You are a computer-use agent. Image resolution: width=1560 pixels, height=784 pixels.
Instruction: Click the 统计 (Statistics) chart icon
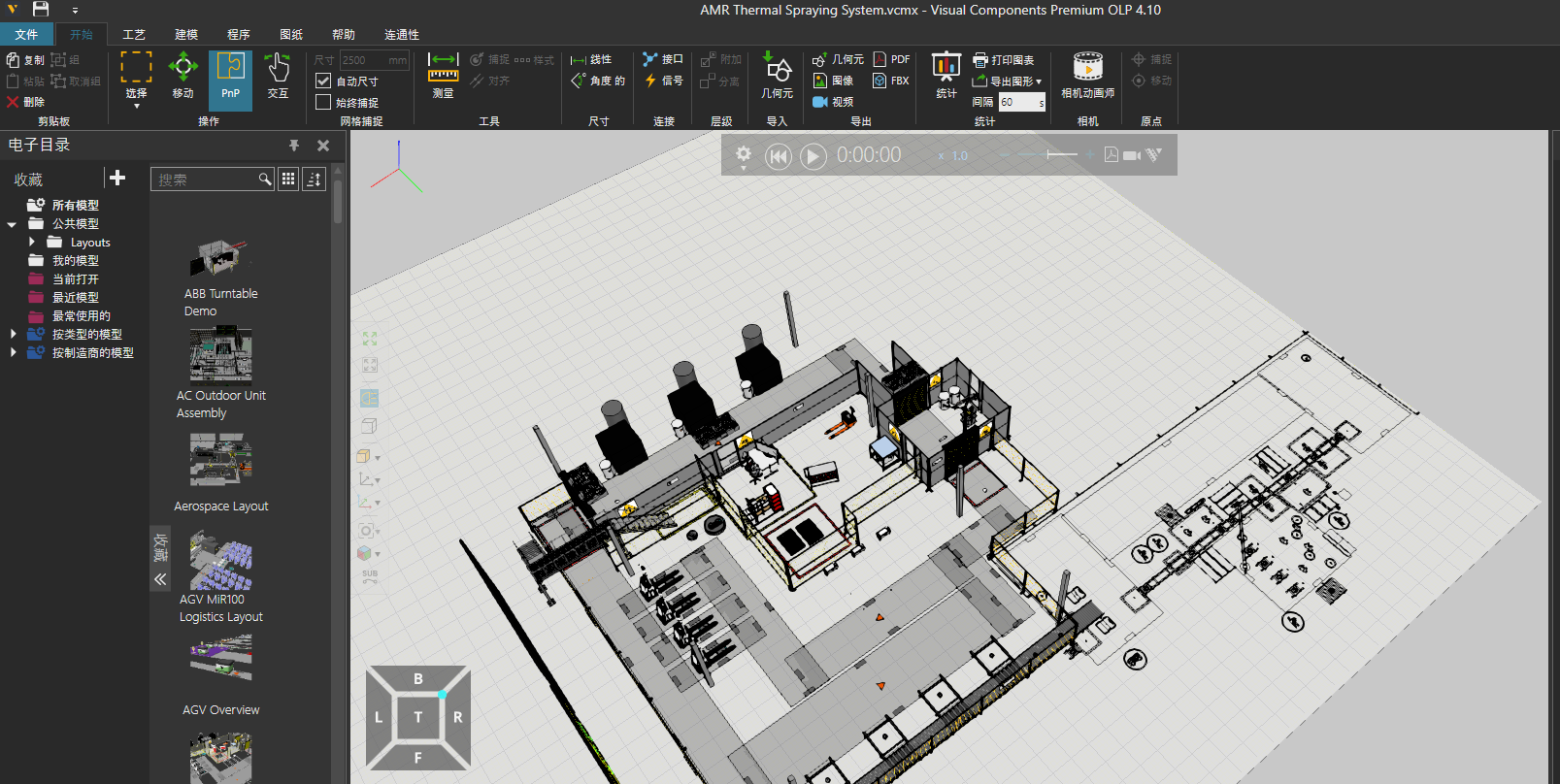pos(946,76)
